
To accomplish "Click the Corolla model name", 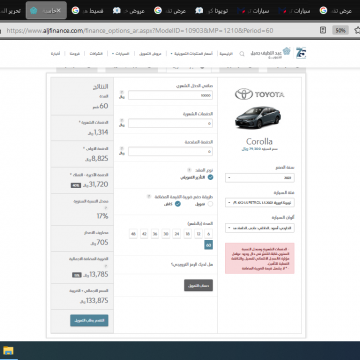I will [259, 141].
